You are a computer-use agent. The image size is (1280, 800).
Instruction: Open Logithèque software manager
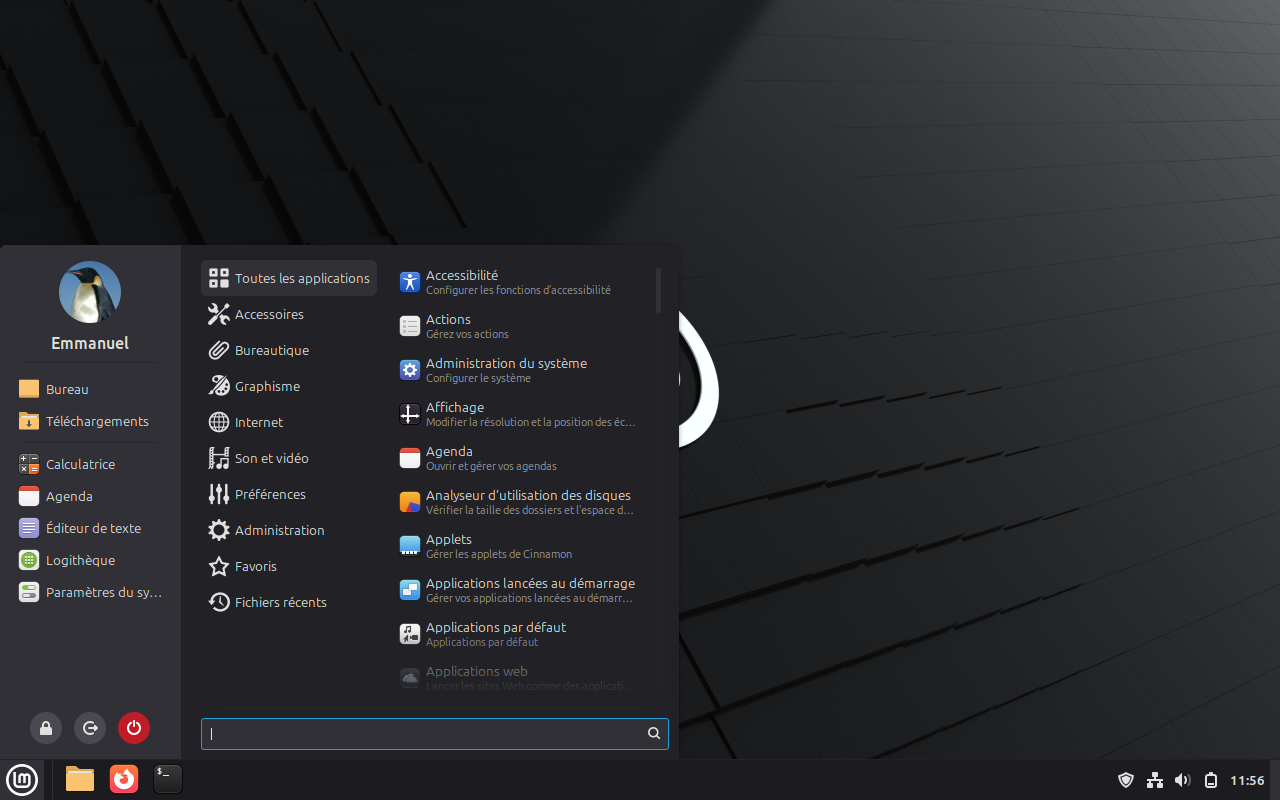90,560
